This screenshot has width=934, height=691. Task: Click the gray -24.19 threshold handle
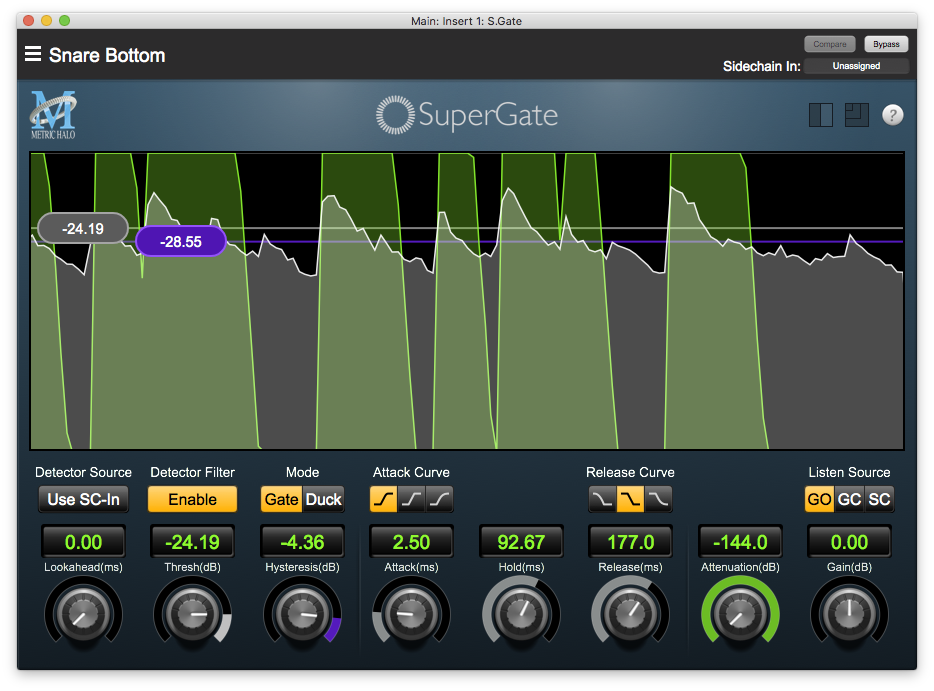83,229
